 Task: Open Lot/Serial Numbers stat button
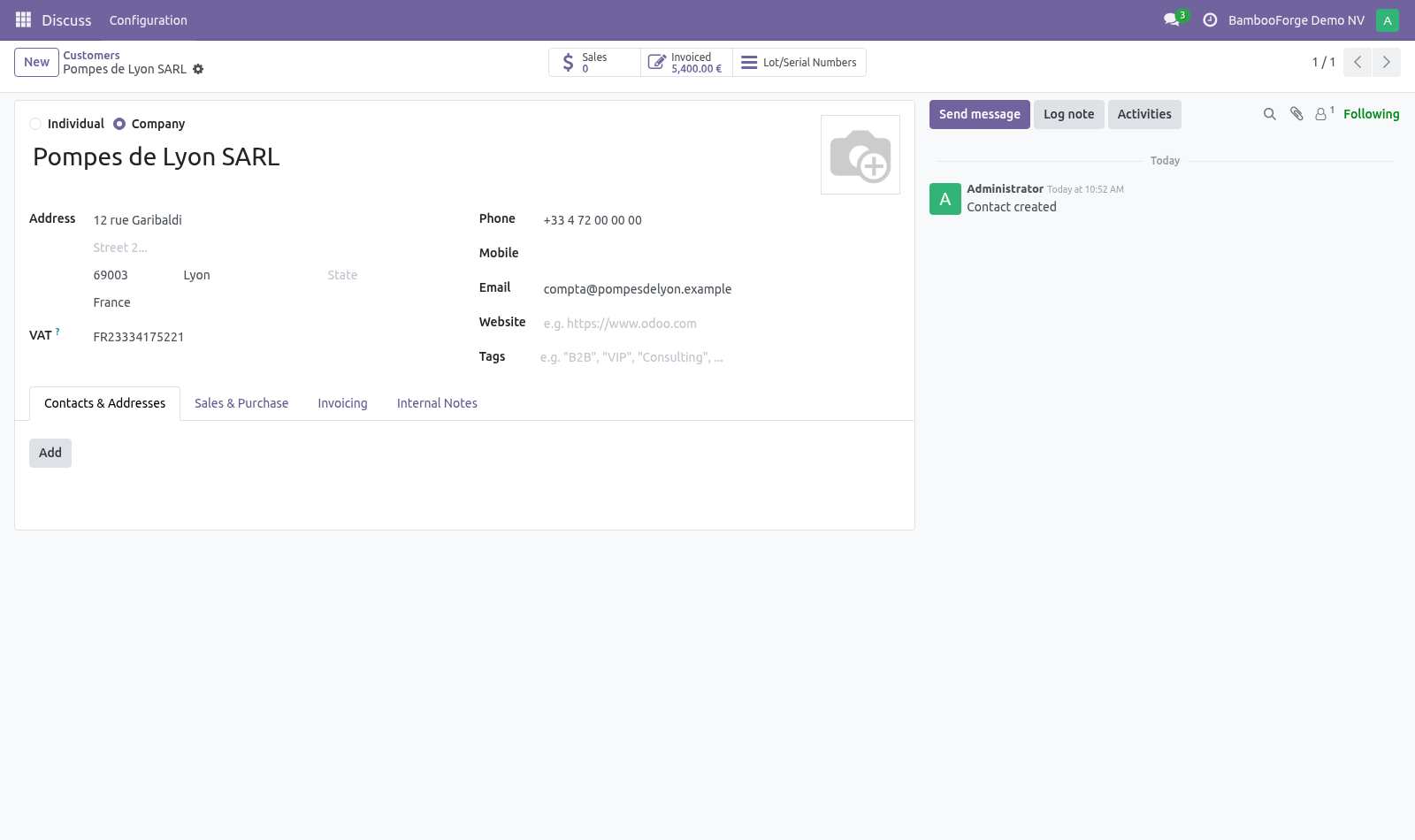click(x=799, y=63)
